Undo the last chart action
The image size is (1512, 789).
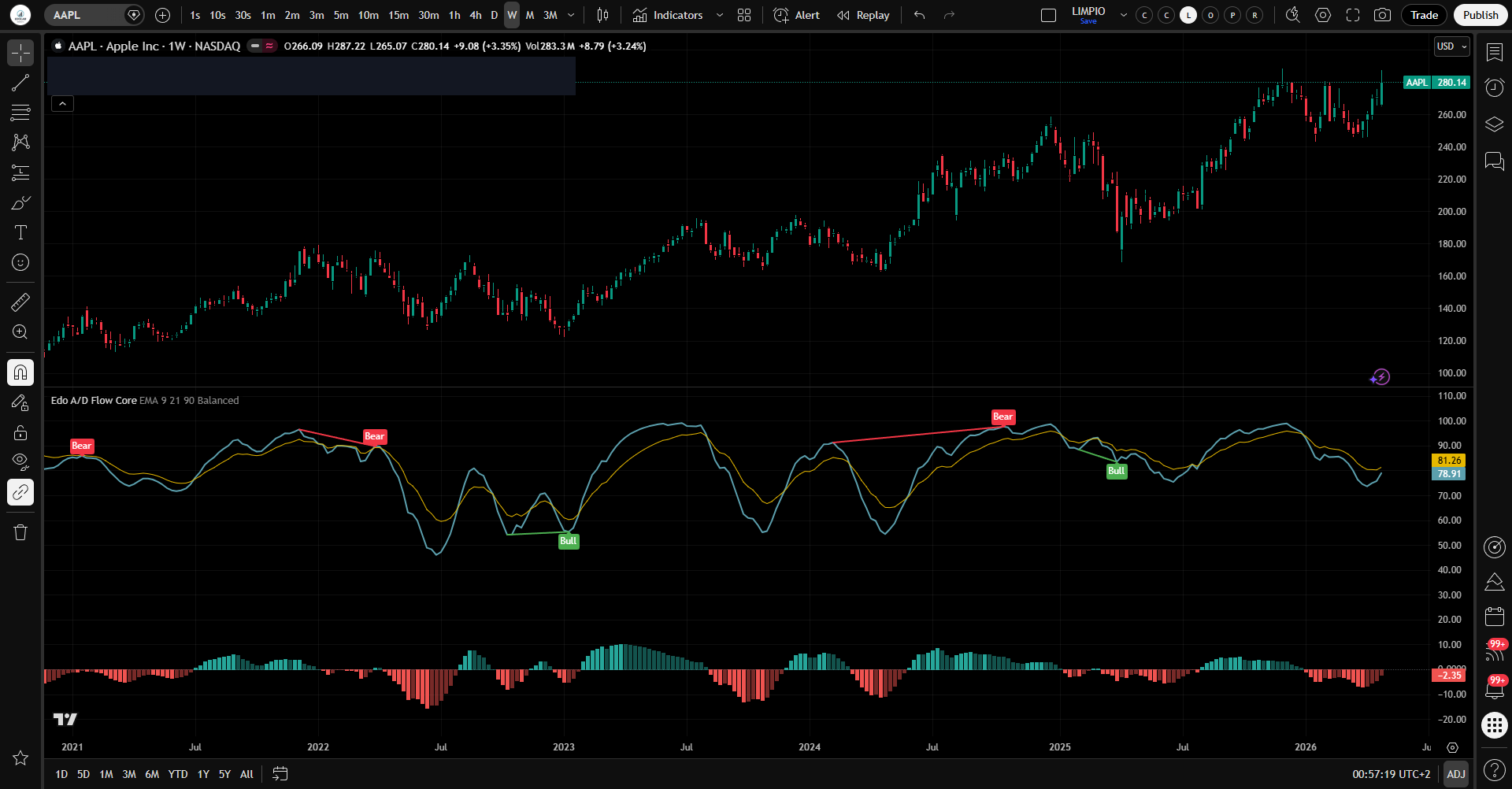[x=919, y=15]
